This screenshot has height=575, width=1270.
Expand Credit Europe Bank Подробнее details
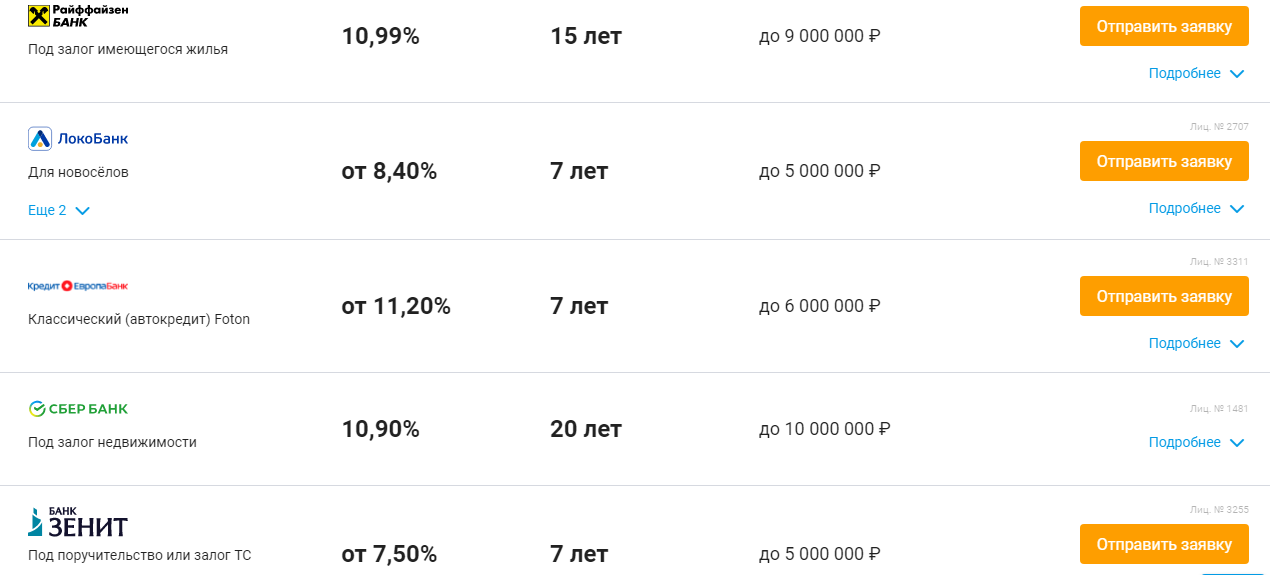pos(1195,343)
